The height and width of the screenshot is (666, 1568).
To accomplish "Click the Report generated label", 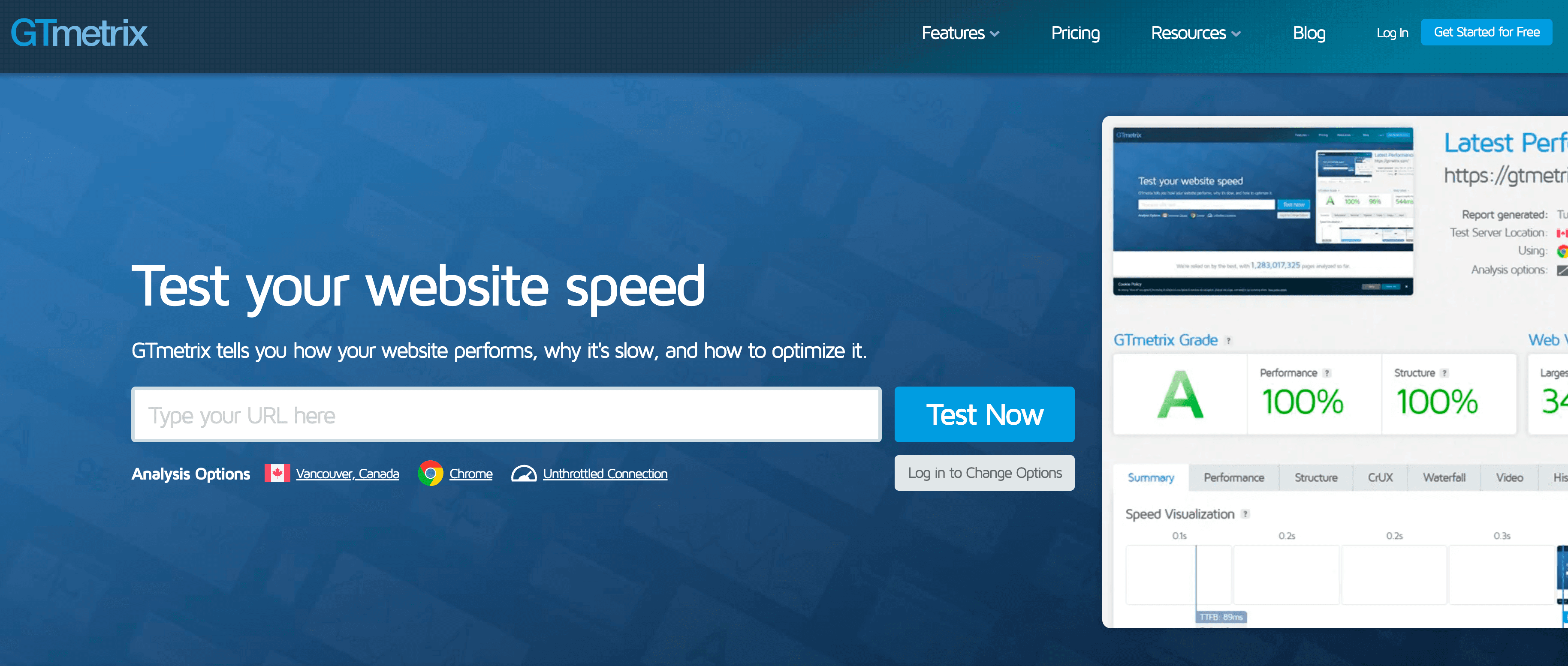I will tap(1504, 215).
